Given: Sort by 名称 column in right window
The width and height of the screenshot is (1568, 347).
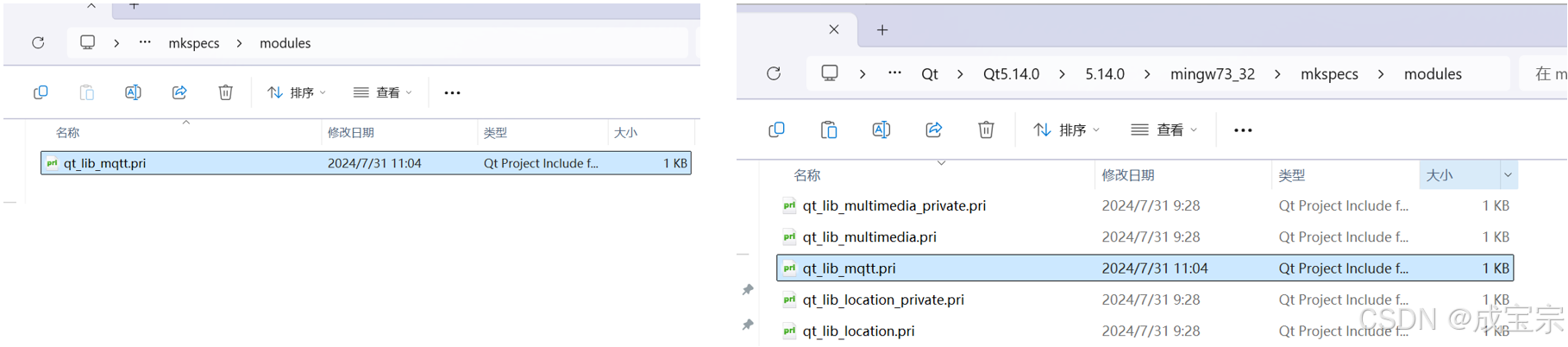Looking at the screenshot, I should click(807, 175).
